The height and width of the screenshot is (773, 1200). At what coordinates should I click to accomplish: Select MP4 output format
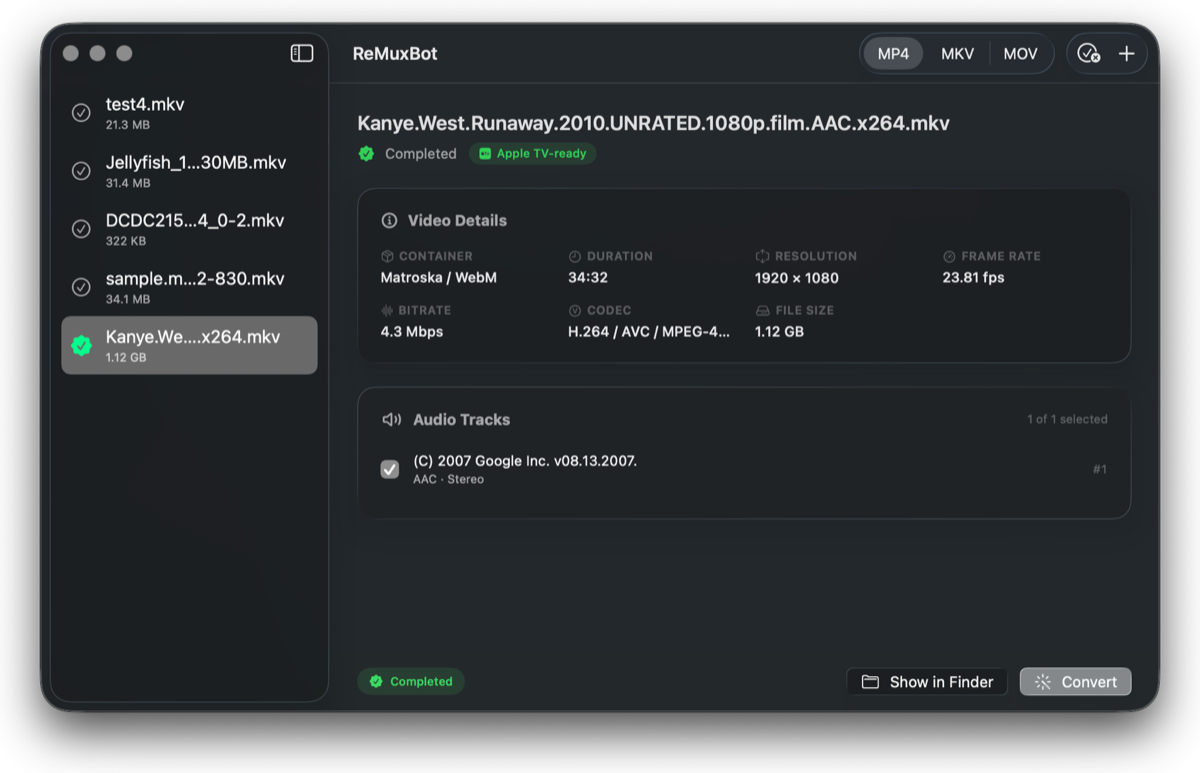coord(893,54)
